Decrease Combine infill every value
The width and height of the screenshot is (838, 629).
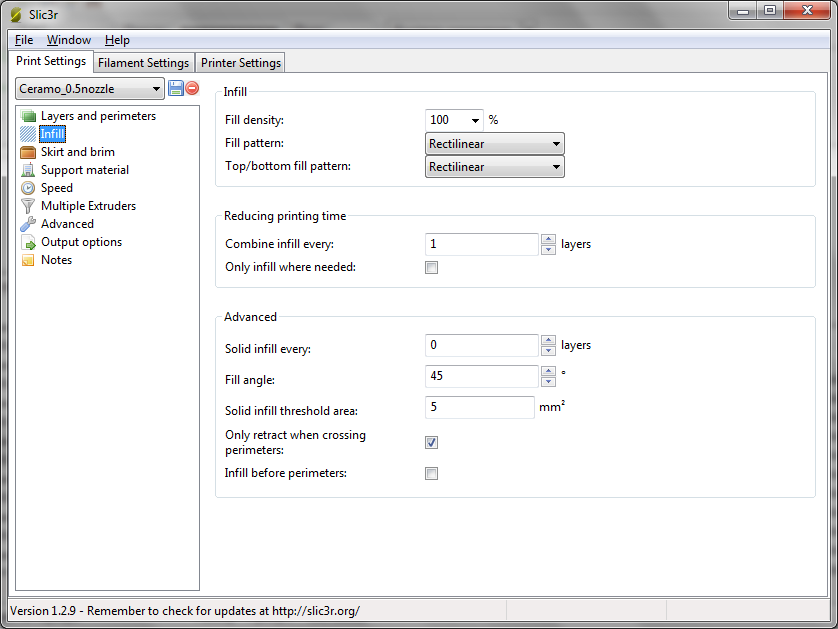pos(548,250)
